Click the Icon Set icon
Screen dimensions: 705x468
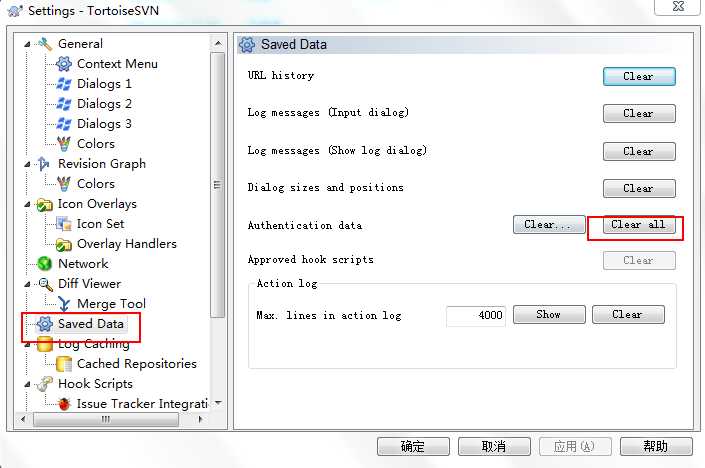64,224
